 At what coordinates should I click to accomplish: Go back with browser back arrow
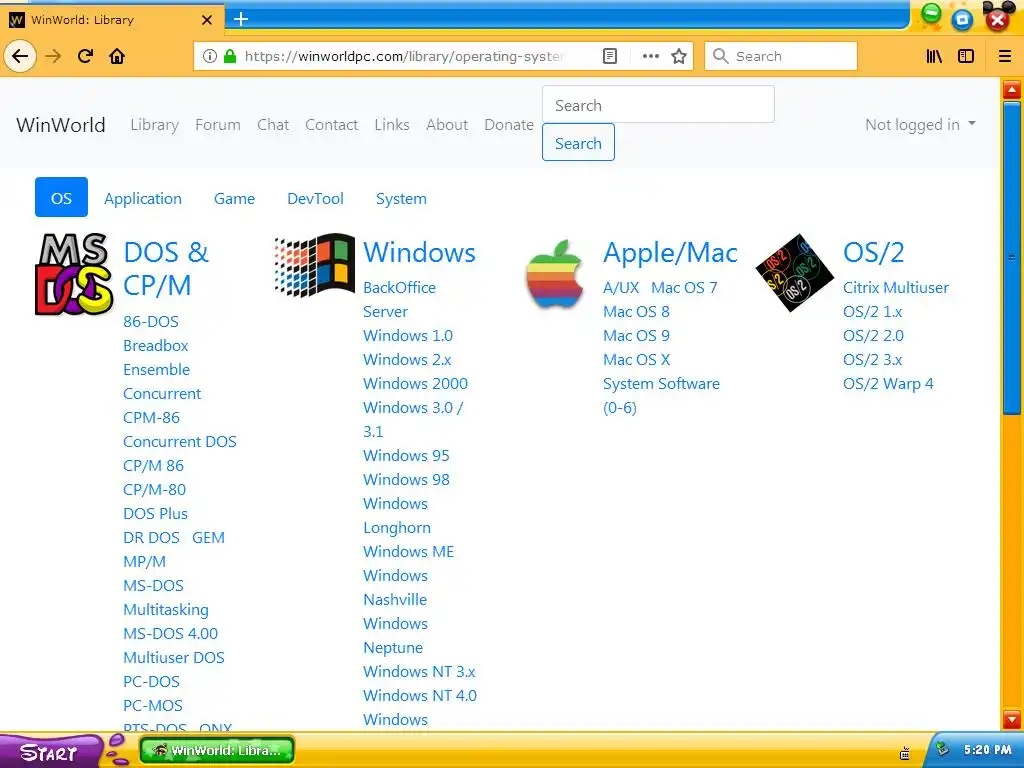point(20,56)
